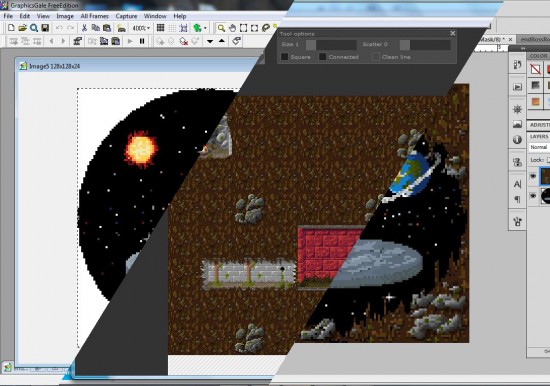Hide the top layer with eye icon
This screenshot has width=550, height=386.
(533, 176)
